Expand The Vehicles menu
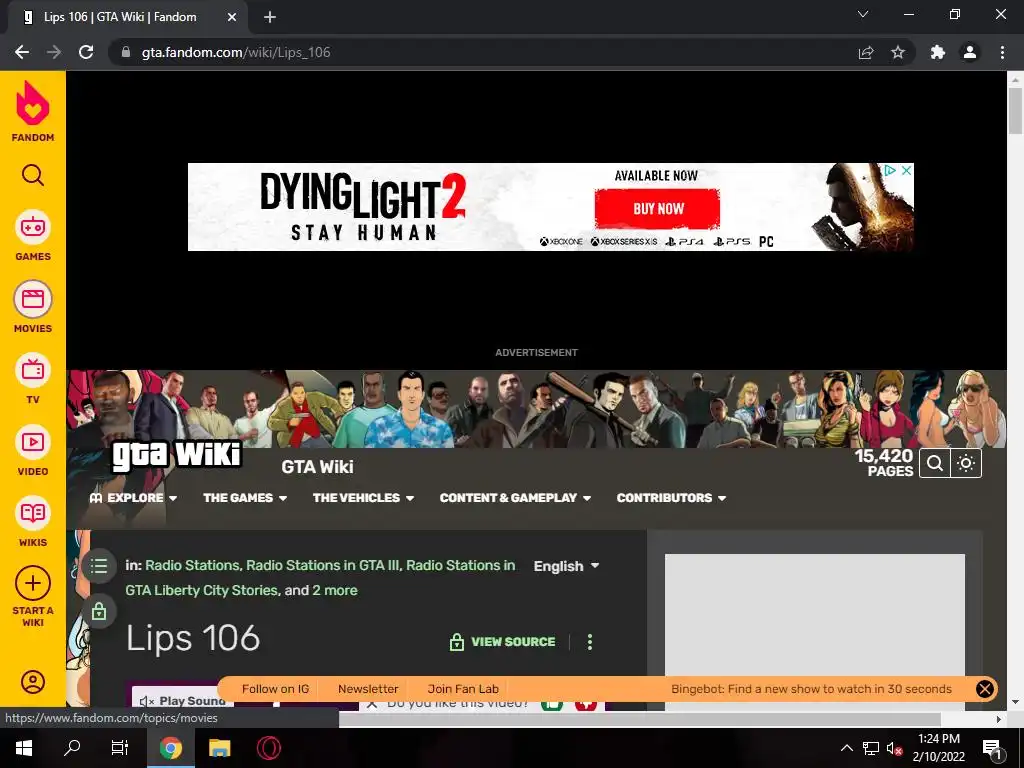Viewport: 1024px width, 768px height. [x=363, y=498]
